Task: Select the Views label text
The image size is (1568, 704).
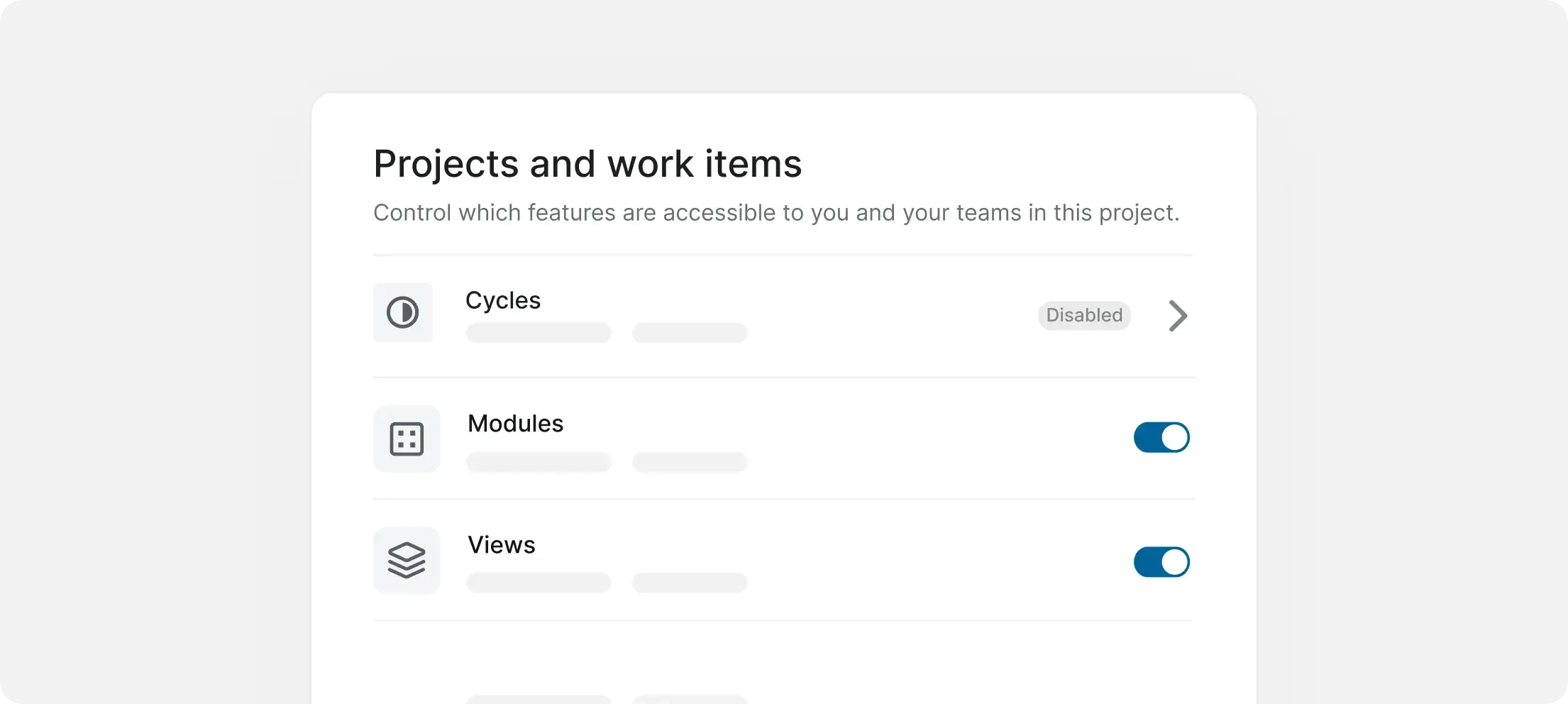Action: (501, 545)
